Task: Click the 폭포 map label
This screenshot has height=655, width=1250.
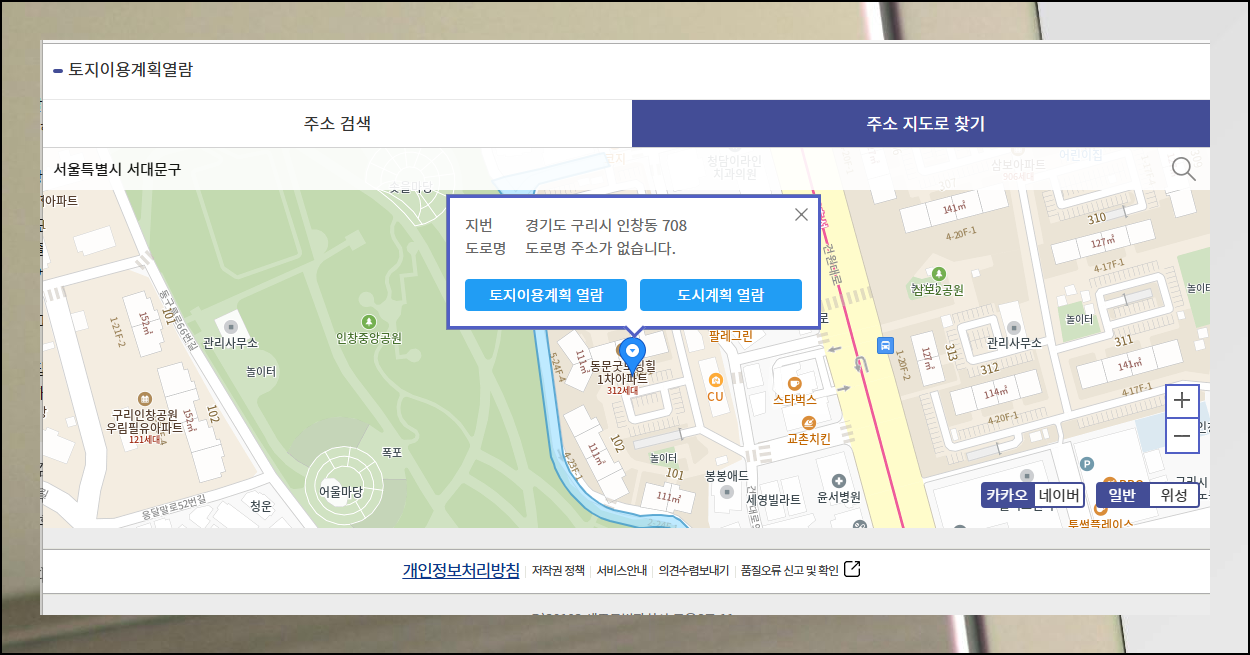Action: click(x=391, y=453)
